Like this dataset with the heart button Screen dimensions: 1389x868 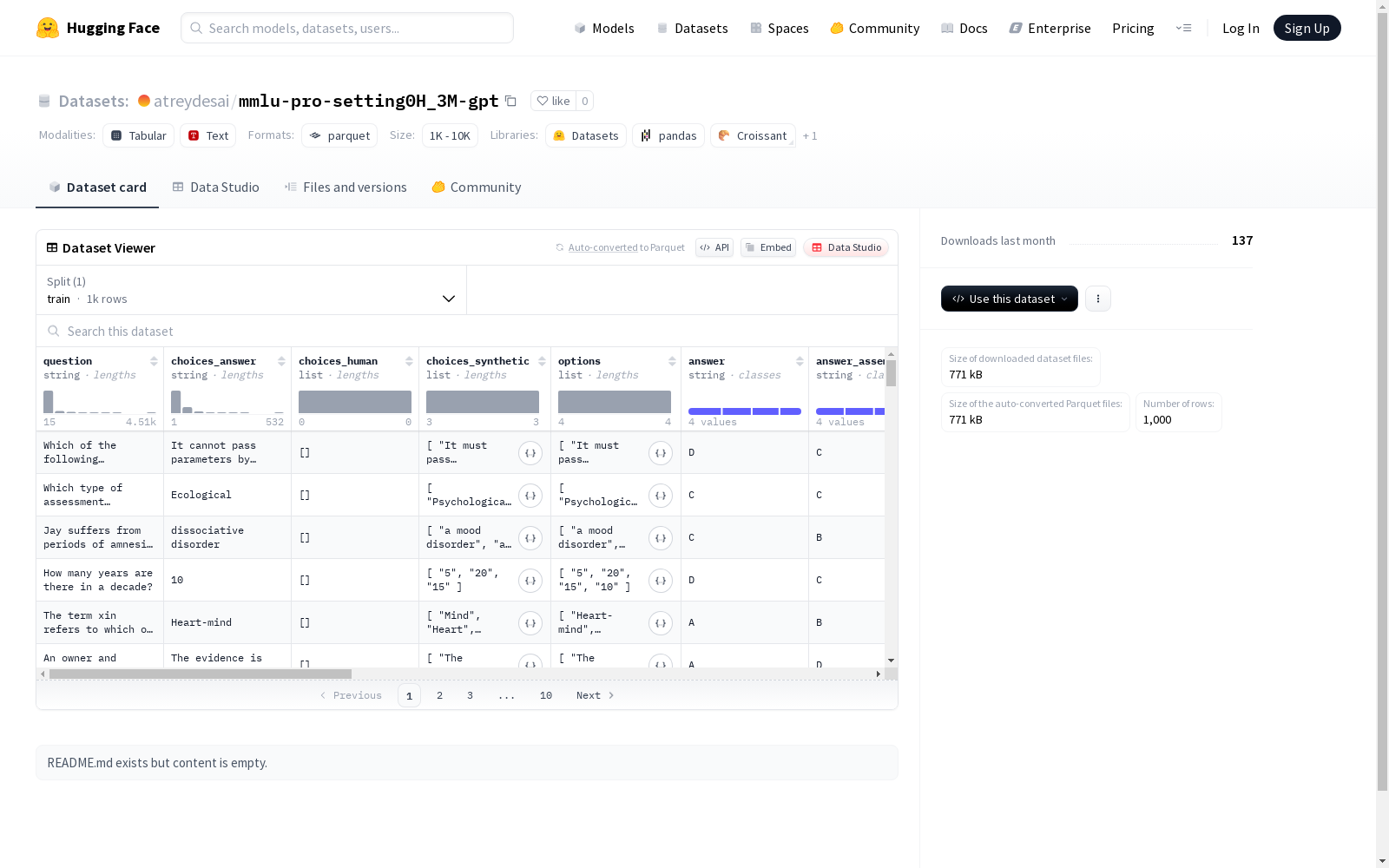point(553,101)
